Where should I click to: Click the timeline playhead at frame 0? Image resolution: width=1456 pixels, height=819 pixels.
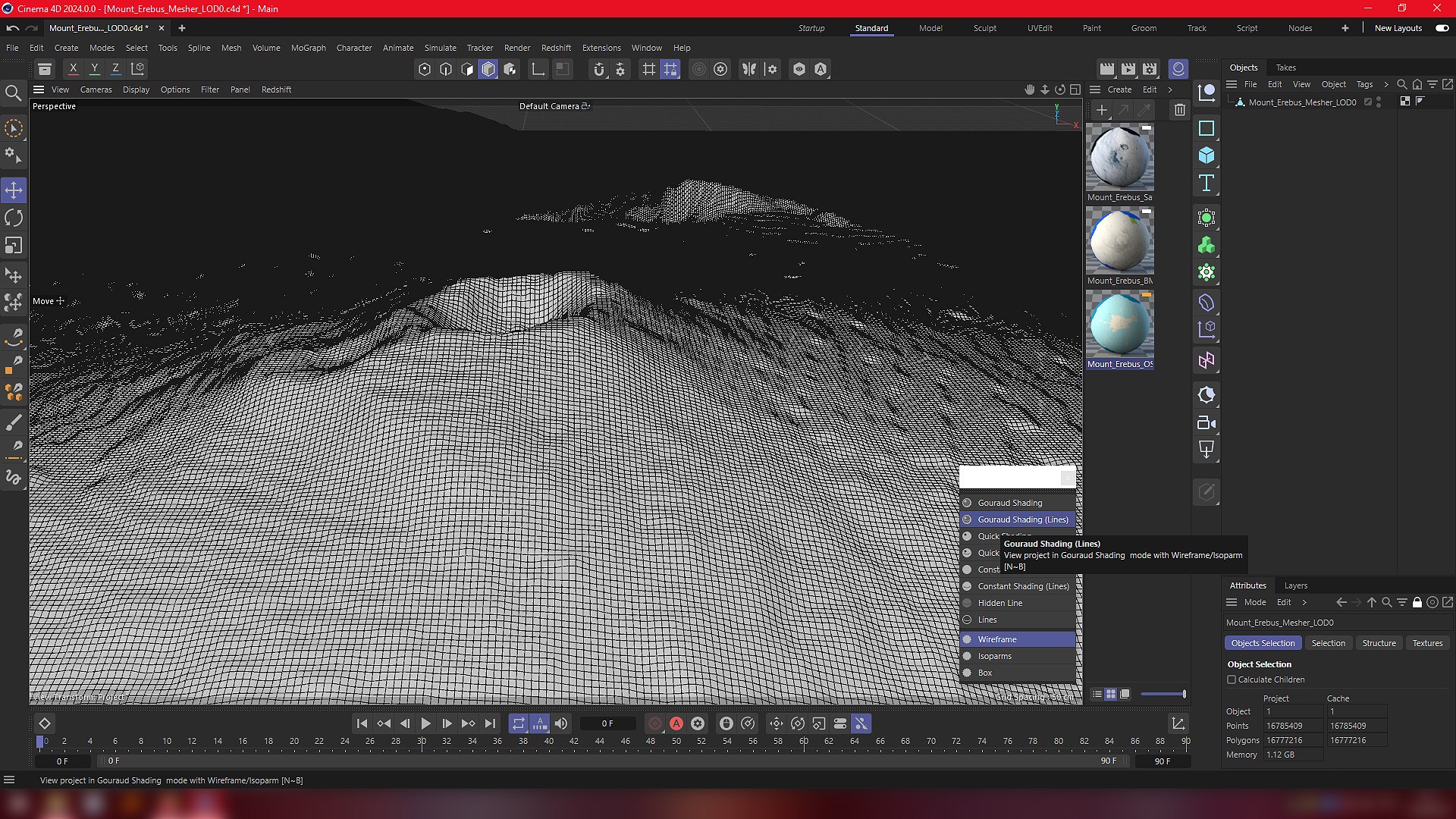[x=40, y=742]
